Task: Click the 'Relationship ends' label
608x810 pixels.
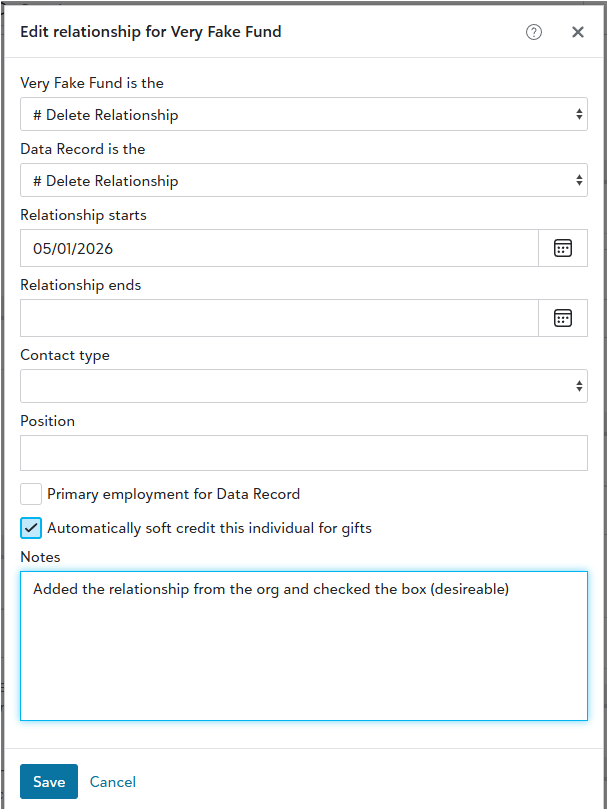Action: pyautogui.click(x=81, y=285)
